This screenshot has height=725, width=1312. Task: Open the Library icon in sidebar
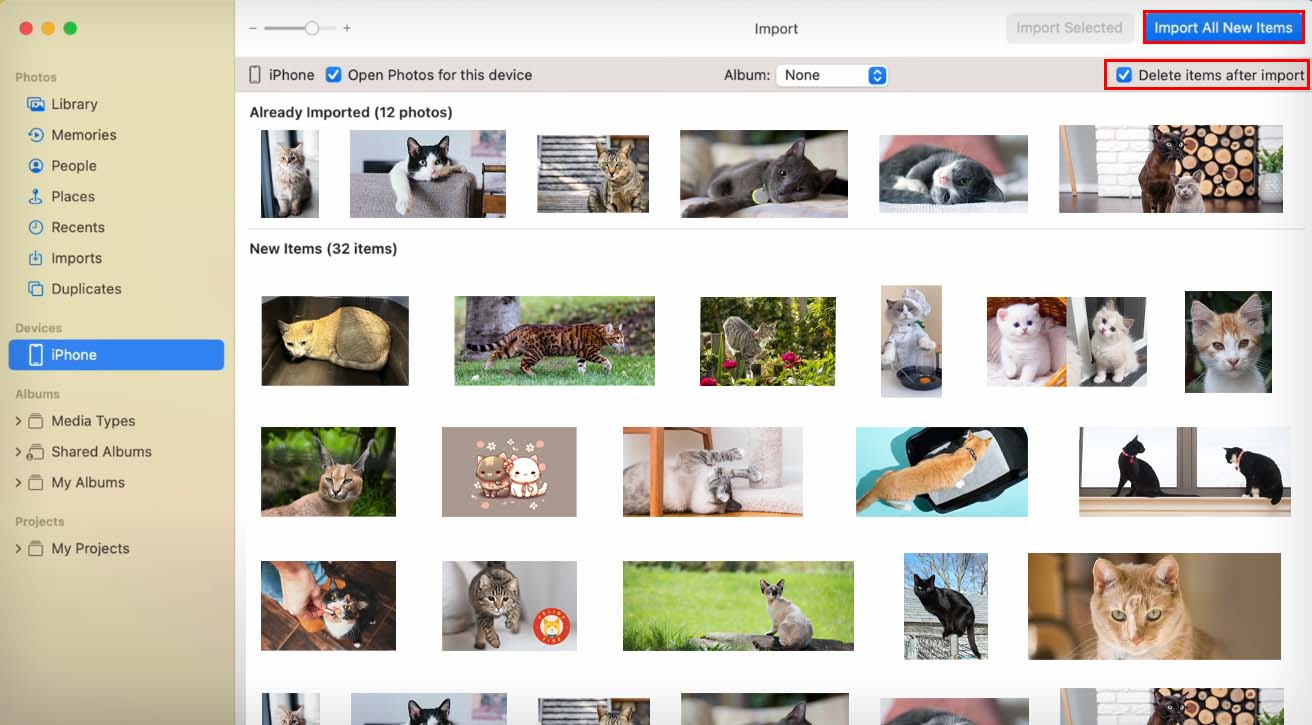[x=36, y=104]
